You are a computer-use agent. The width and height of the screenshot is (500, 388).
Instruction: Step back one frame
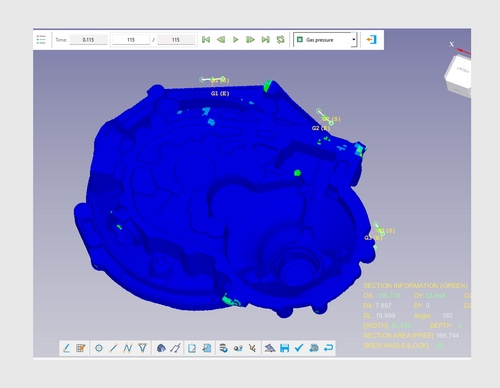point(221,40)
